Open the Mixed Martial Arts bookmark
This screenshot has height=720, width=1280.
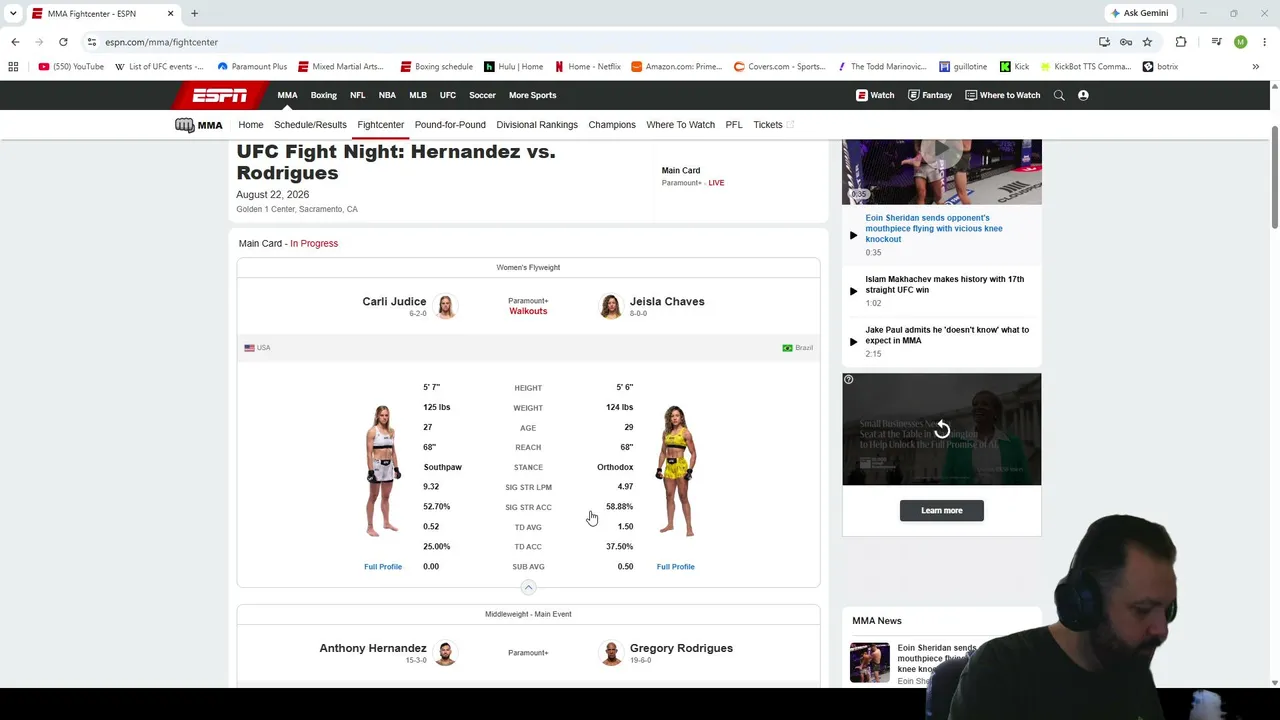coord(341,67)
